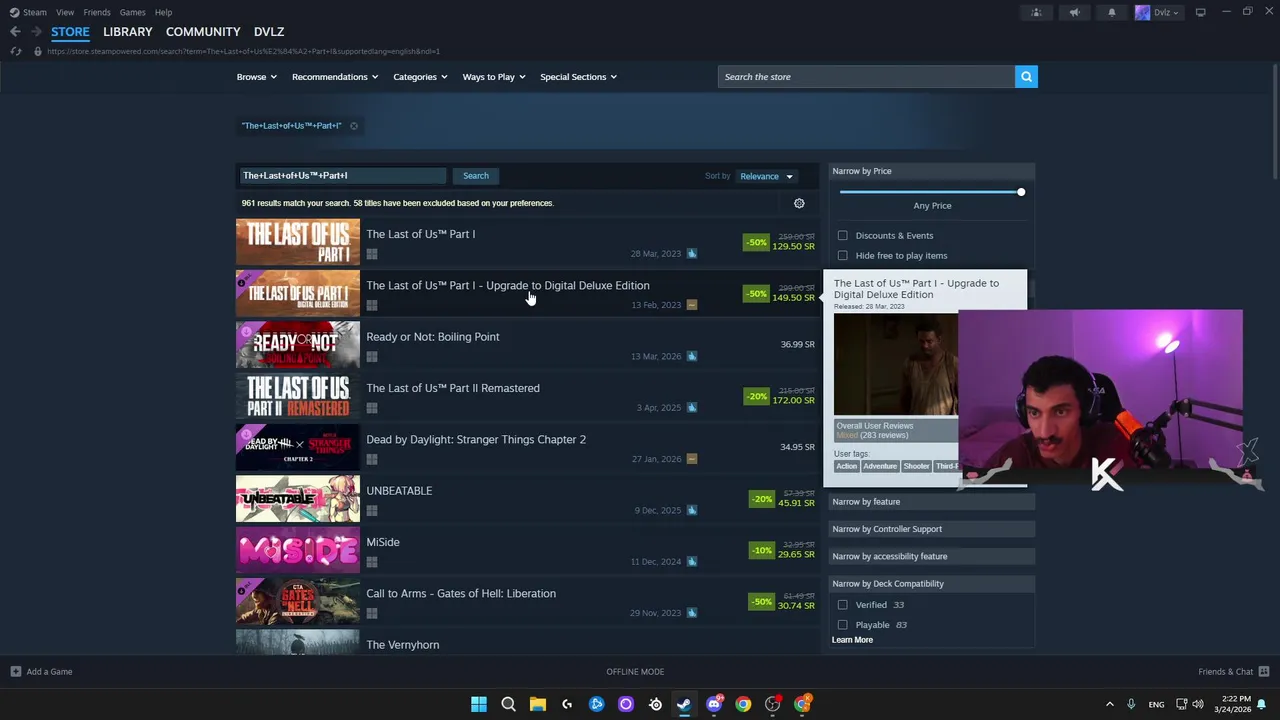Open the Friends & Chat icon
The image size is (1280, 720).
tap(1264, 672)
